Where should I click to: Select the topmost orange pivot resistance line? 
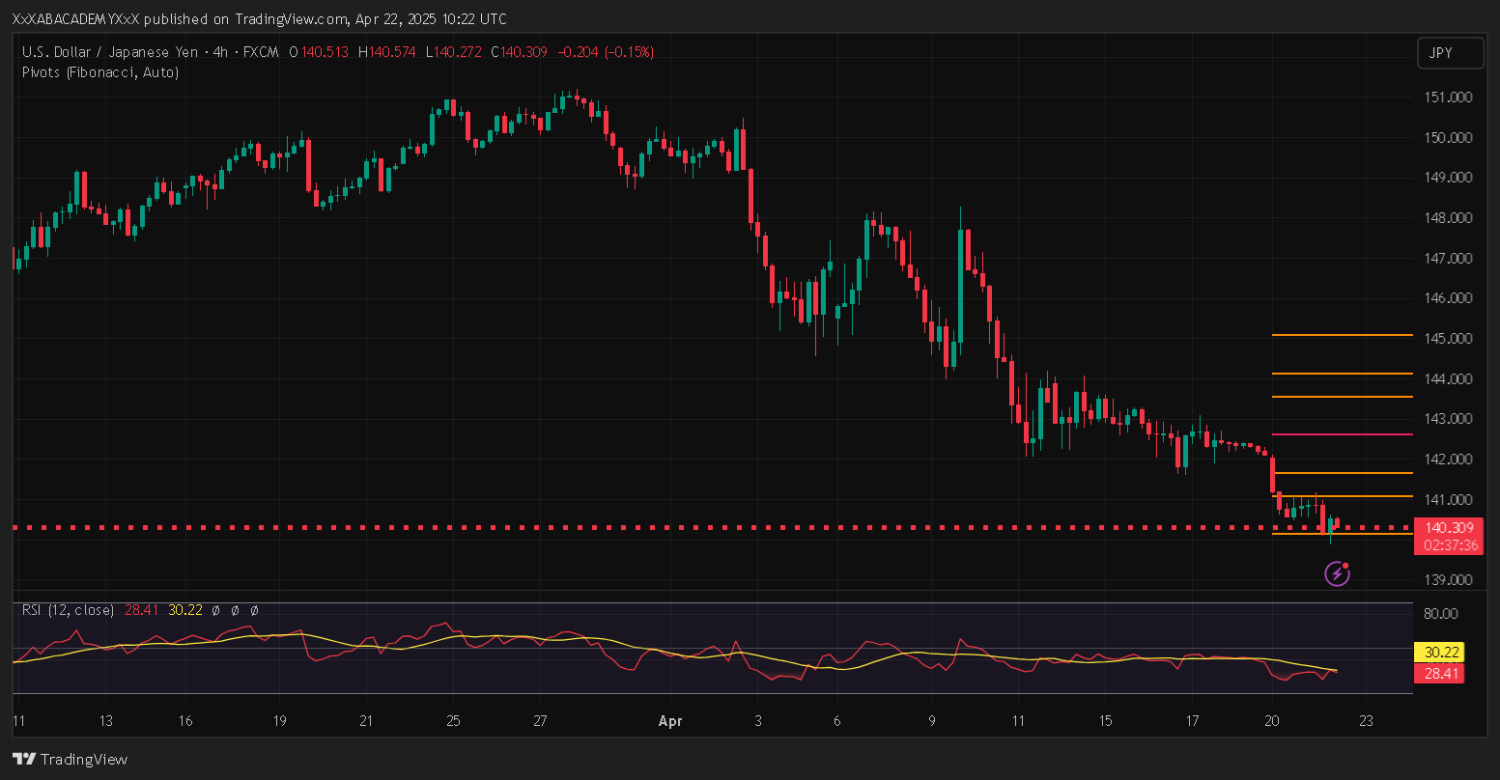pyautogui.click(x=1340, y=335)
